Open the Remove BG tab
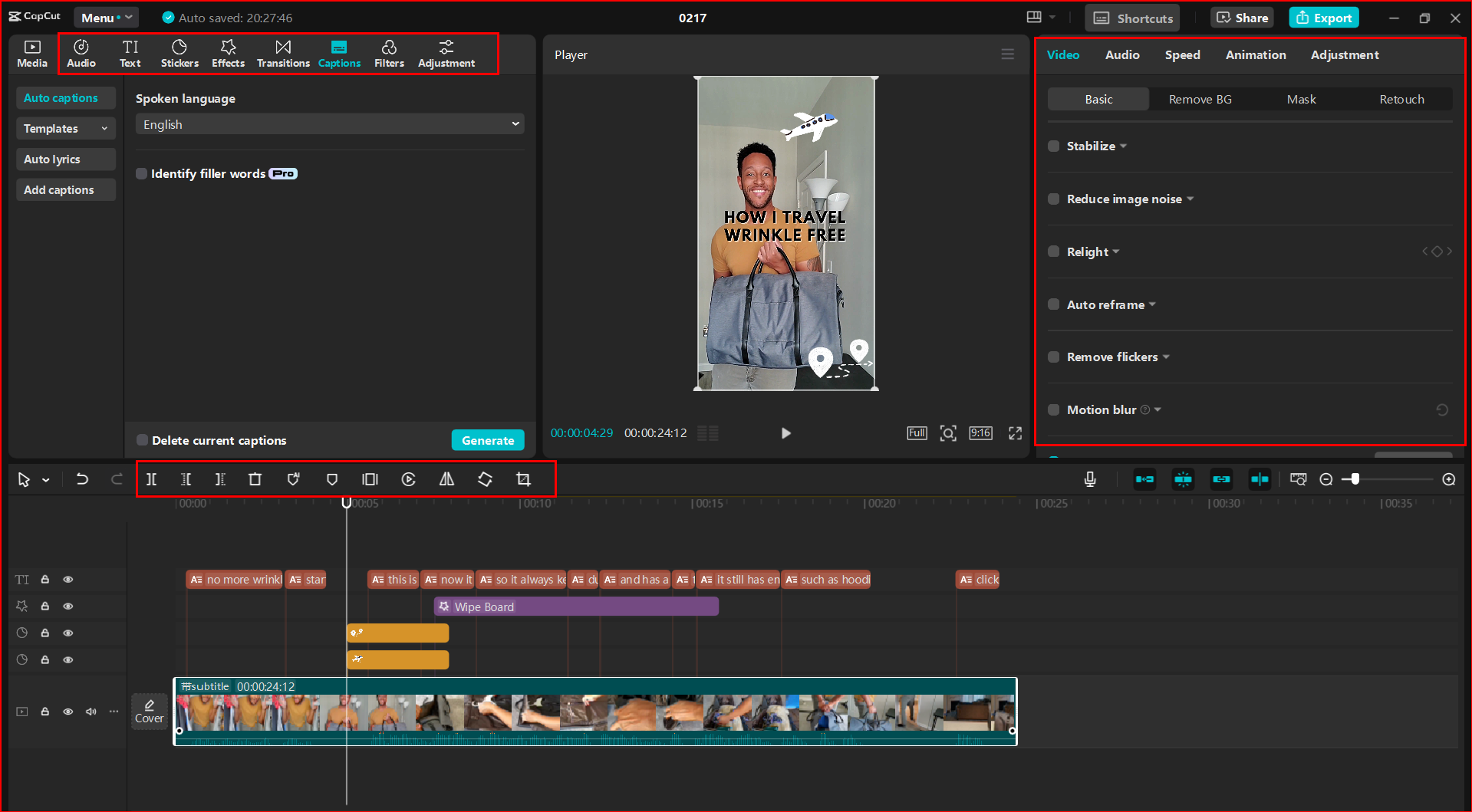Screen dimensions: 1472x812 tap(1199, 99)
